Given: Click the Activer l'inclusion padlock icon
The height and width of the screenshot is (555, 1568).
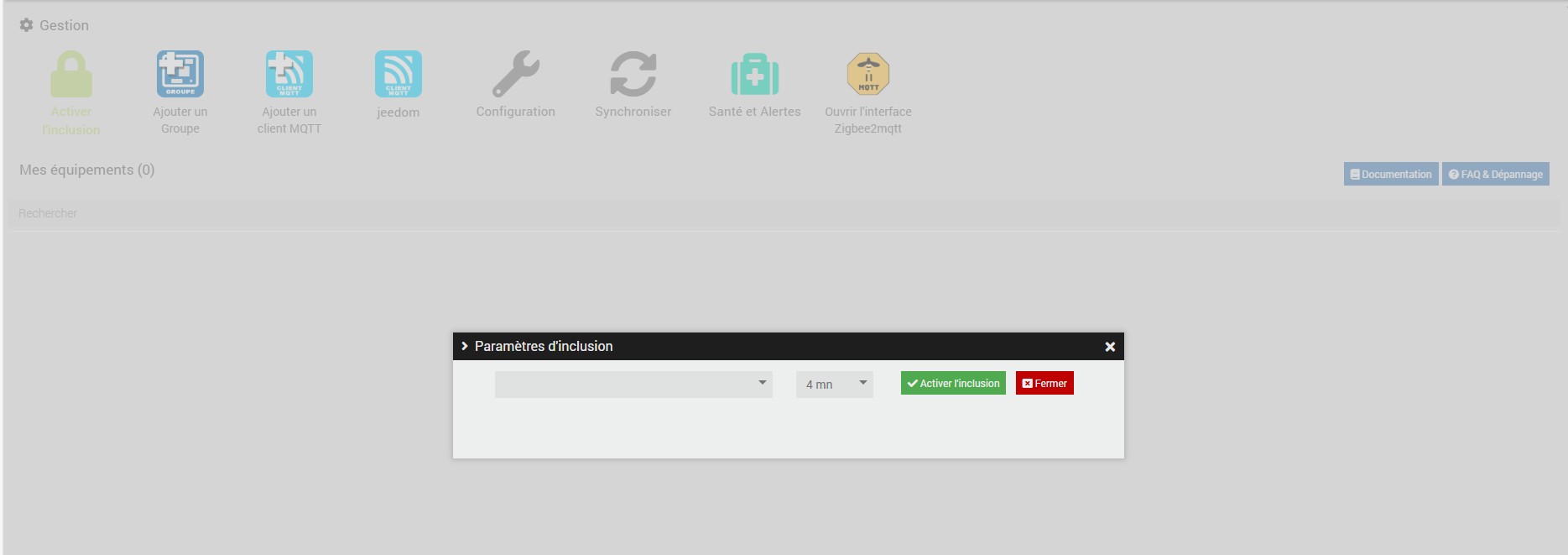Looking at the screenshot, I should [x=71, y=74].
